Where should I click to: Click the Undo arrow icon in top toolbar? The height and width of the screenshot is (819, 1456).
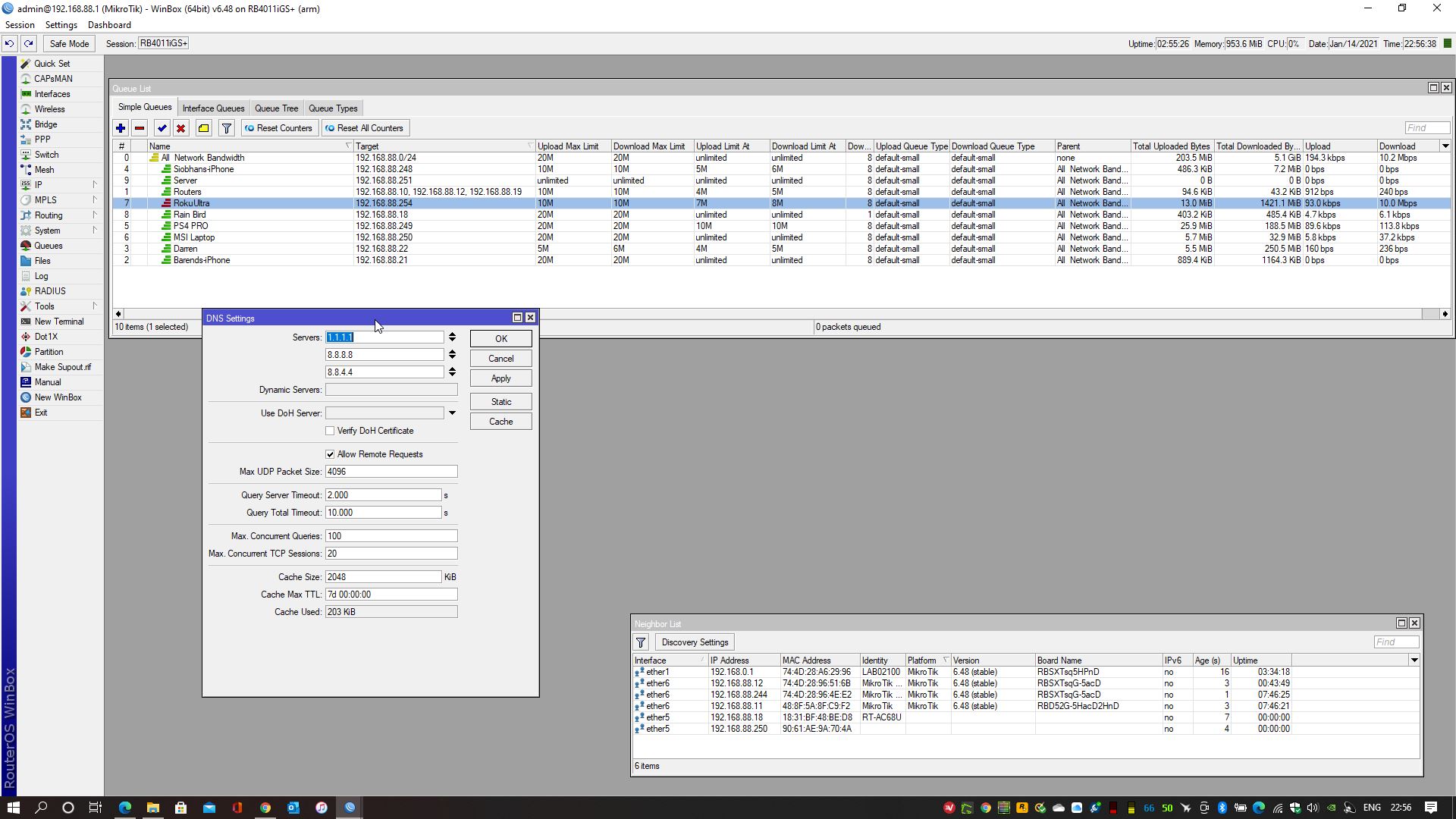9,43
